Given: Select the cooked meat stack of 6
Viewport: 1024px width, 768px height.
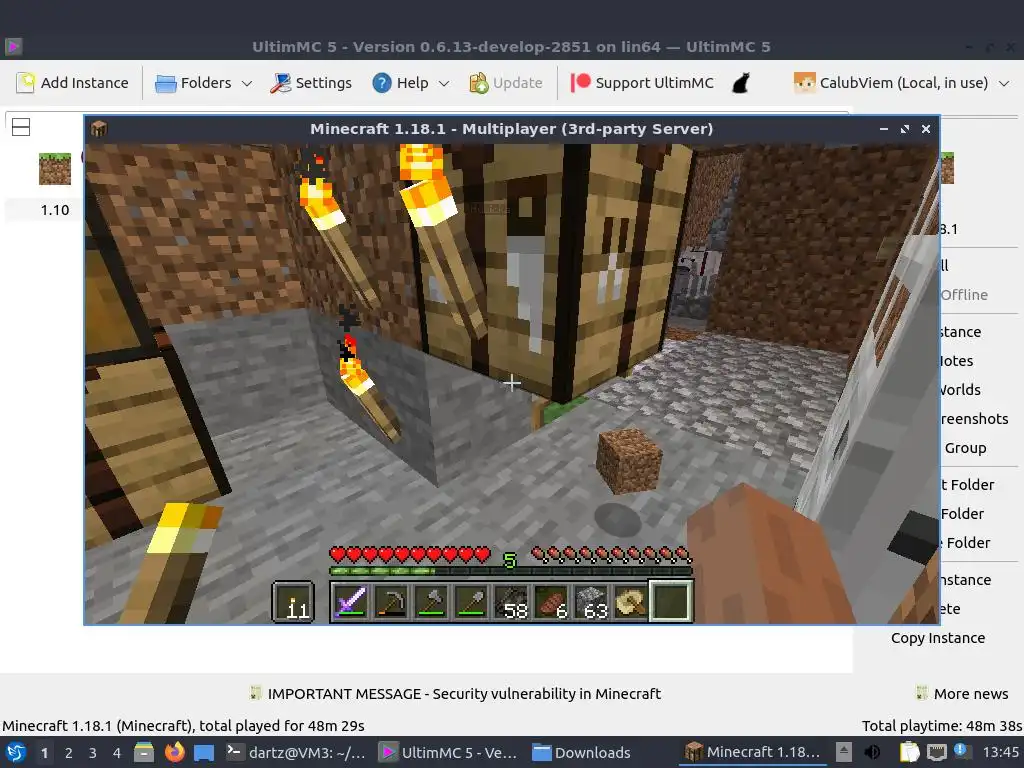Looking at the screenshot, I should click(551, 601).
